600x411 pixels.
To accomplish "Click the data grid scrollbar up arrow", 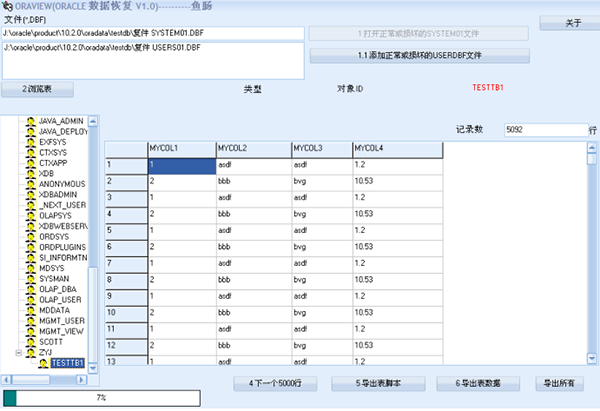I will pyautogui.click(x=592, y=148).
